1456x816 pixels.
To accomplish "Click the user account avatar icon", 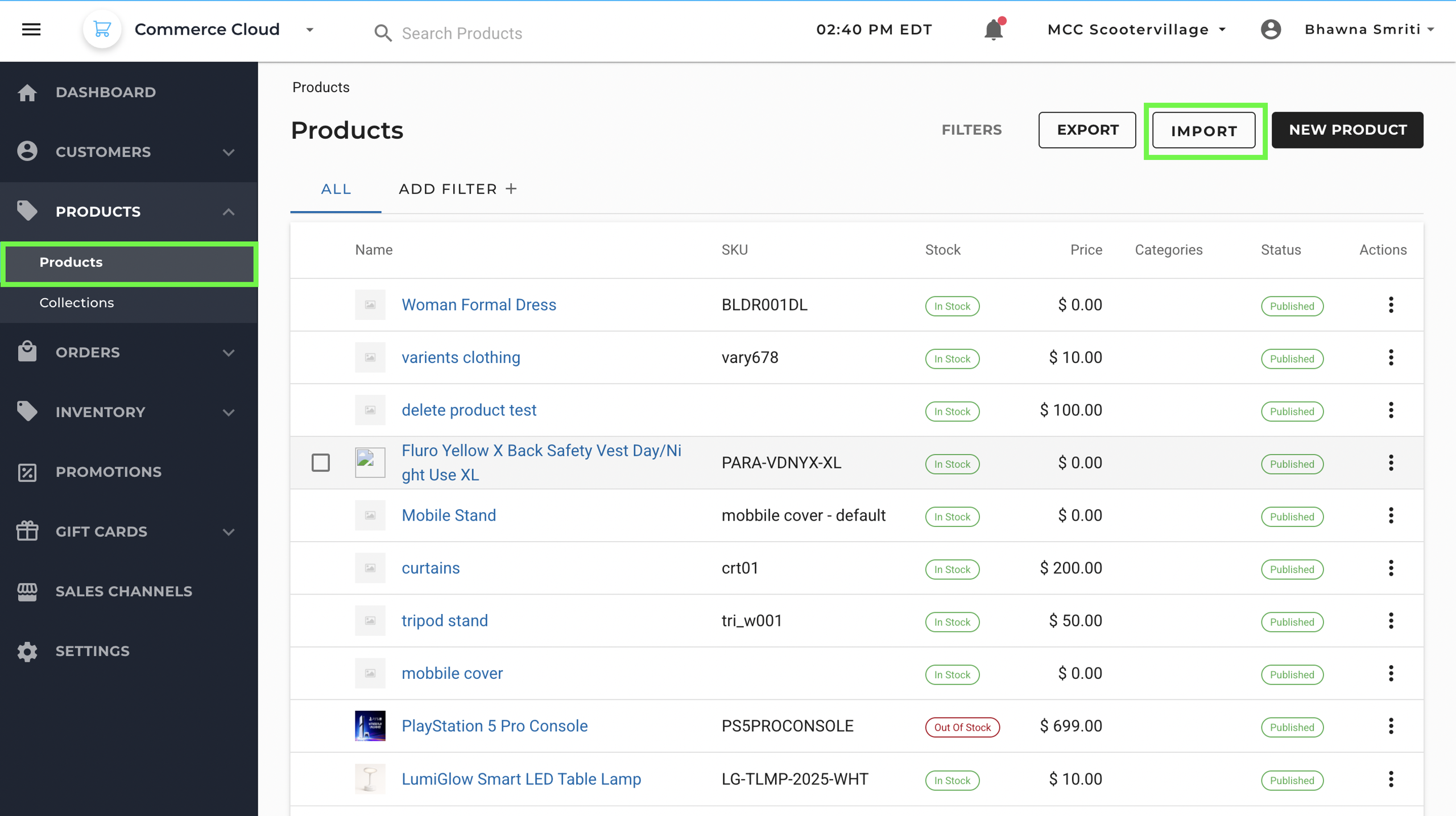I will [1271, 30].
